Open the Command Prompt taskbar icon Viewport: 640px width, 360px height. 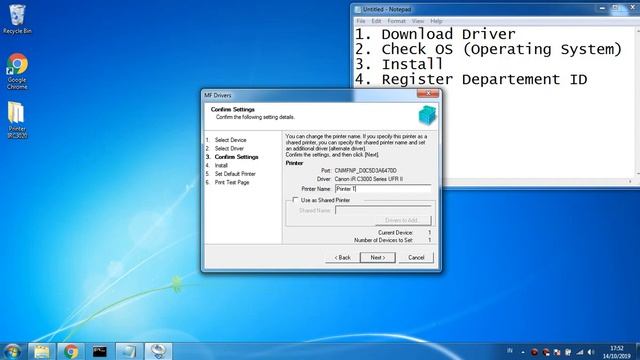100,351
